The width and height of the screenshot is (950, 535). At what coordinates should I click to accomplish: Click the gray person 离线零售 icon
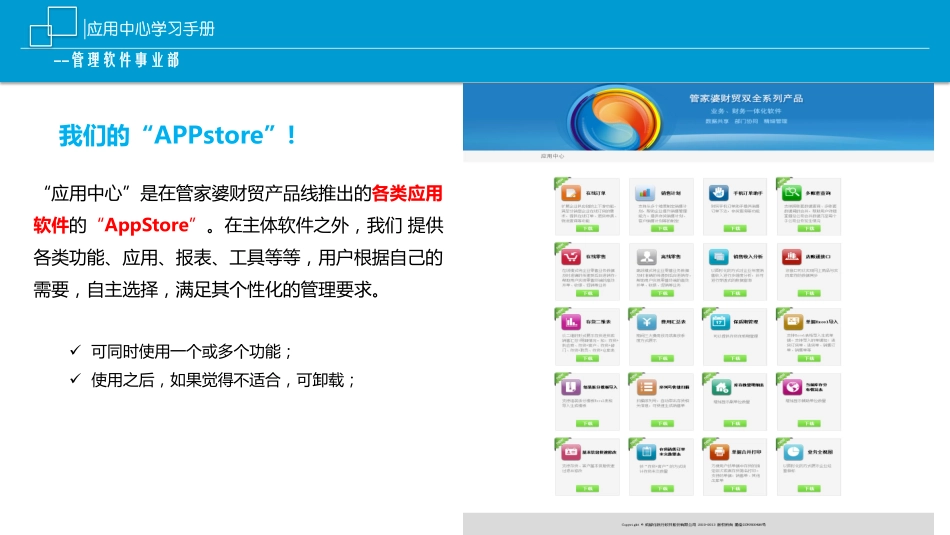646,257
